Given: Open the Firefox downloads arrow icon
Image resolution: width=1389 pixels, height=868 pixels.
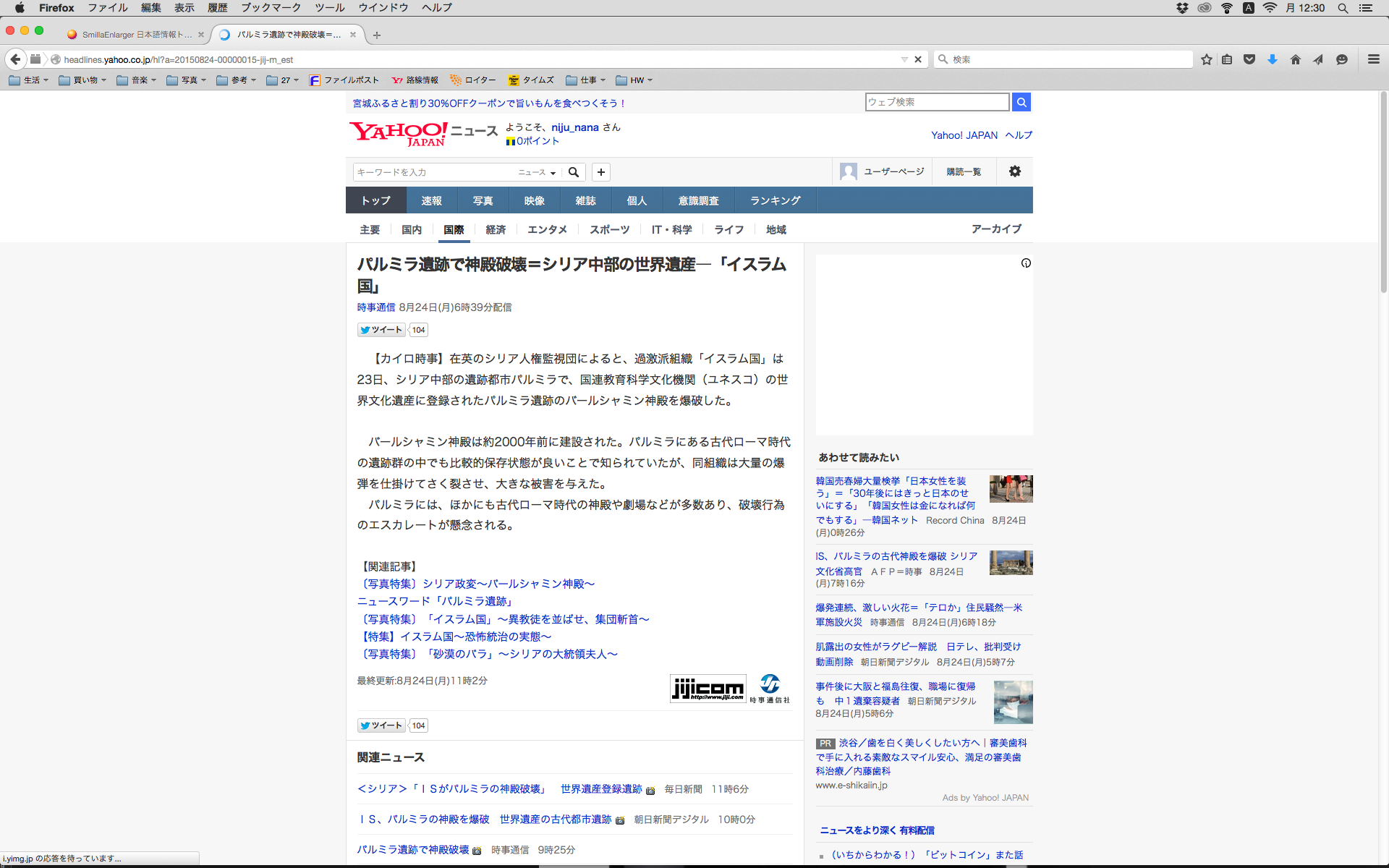Looking at the screenshot, I should click(1272, 59).
